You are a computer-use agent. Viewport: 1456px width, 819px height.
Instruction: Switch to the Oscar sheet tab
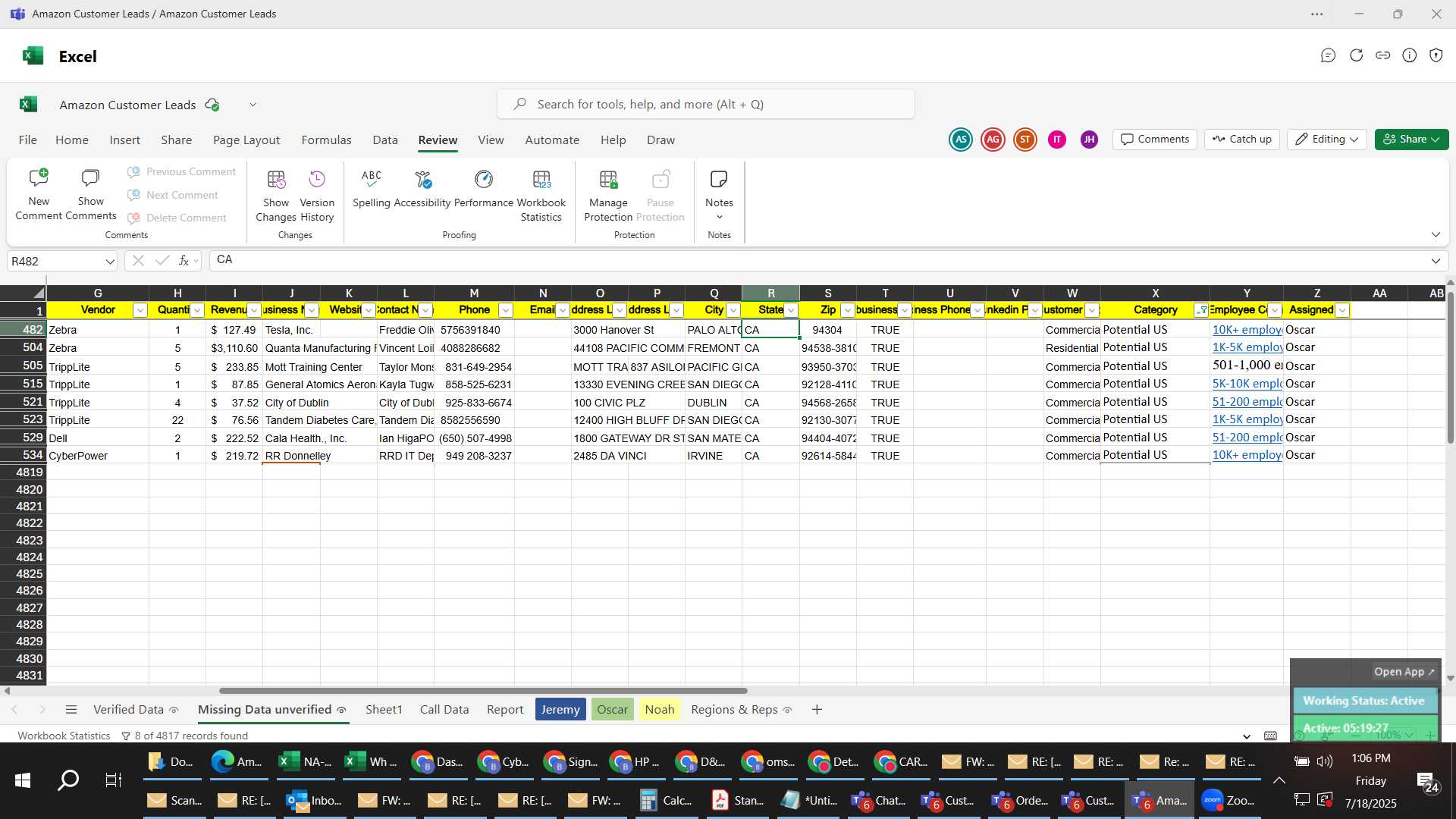pyautogui.click(x=612, y=710)
